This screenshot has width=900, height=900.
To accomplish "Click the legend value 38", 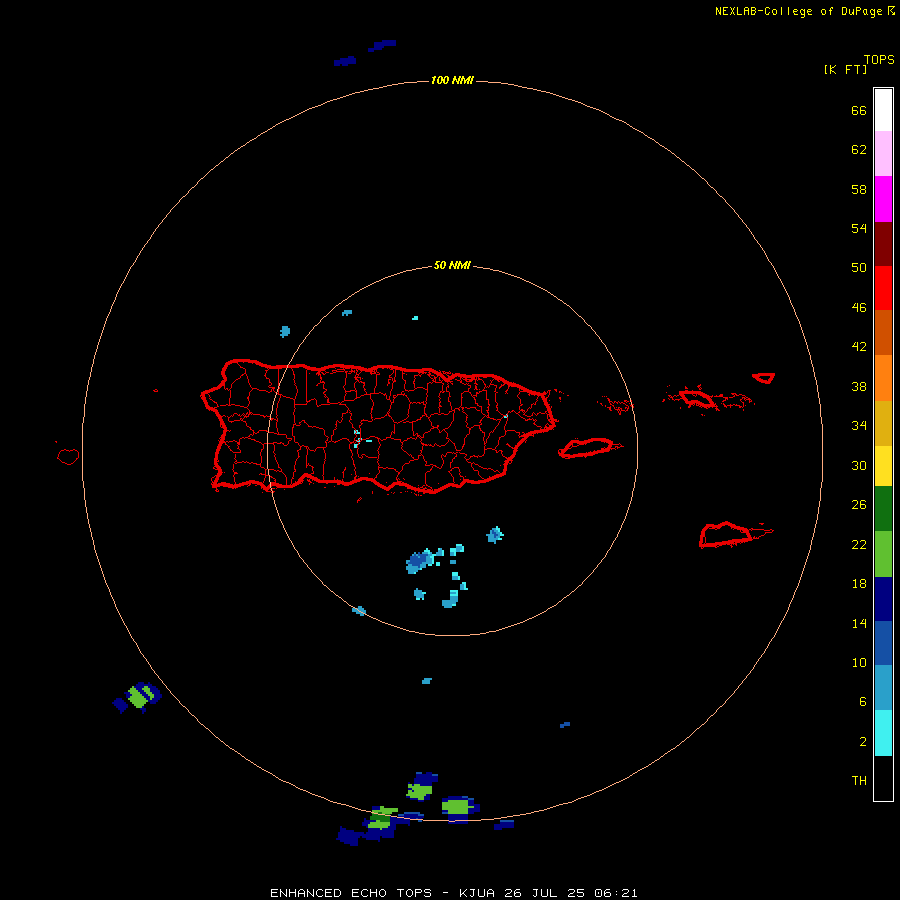I will pyautogui.click(x=859, y=386).
